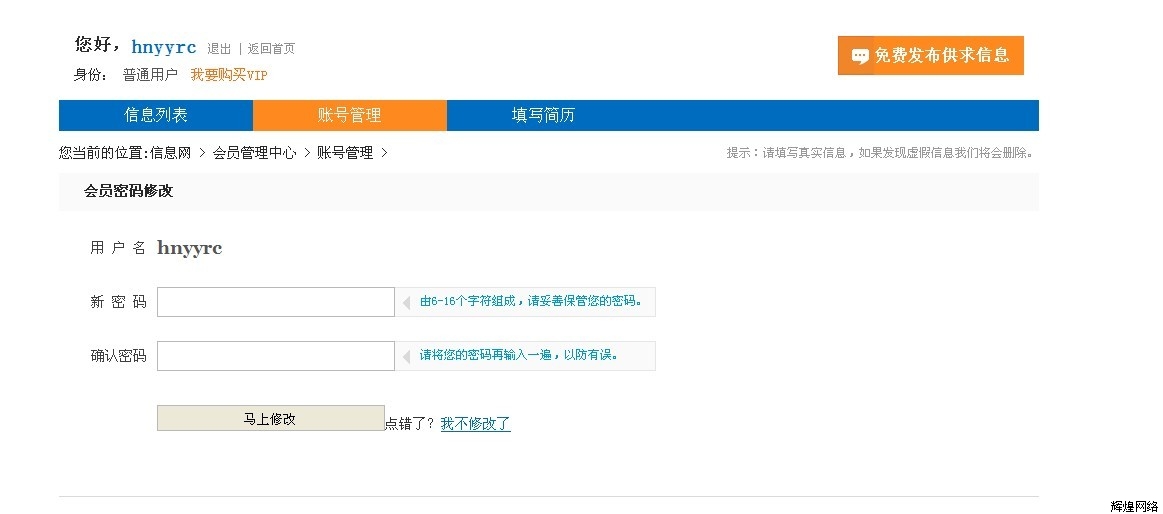Click the hnyyrc username link at top

pyautogui.click(x=164, y=47)
